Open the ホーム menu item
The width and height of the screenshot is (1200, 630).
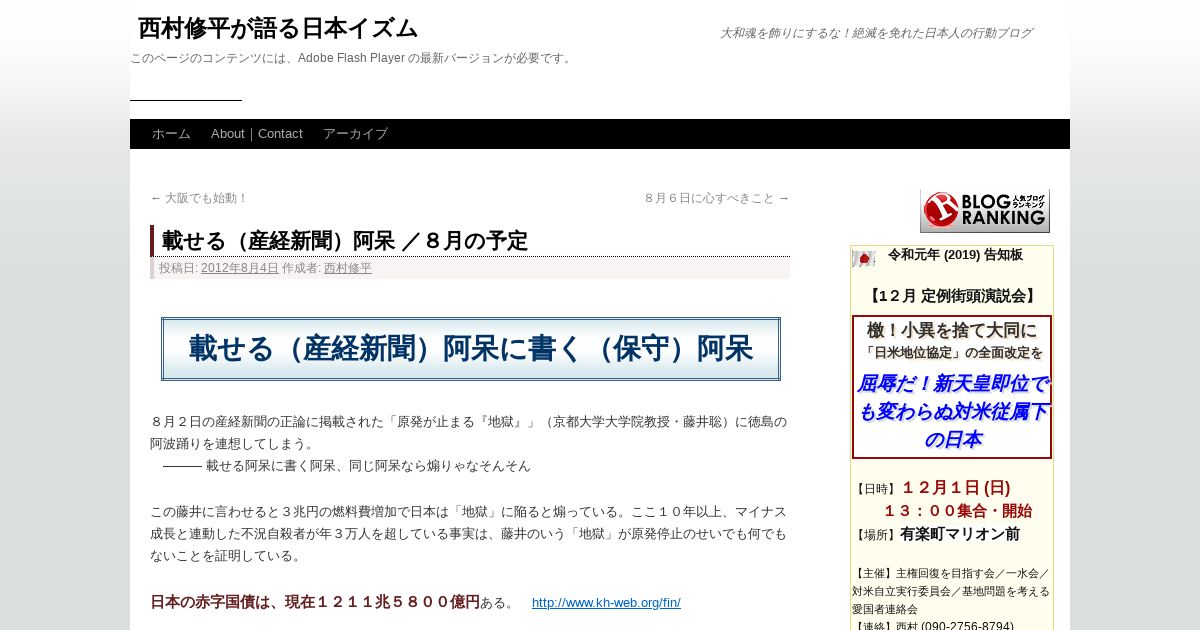(x=171, y=134)
